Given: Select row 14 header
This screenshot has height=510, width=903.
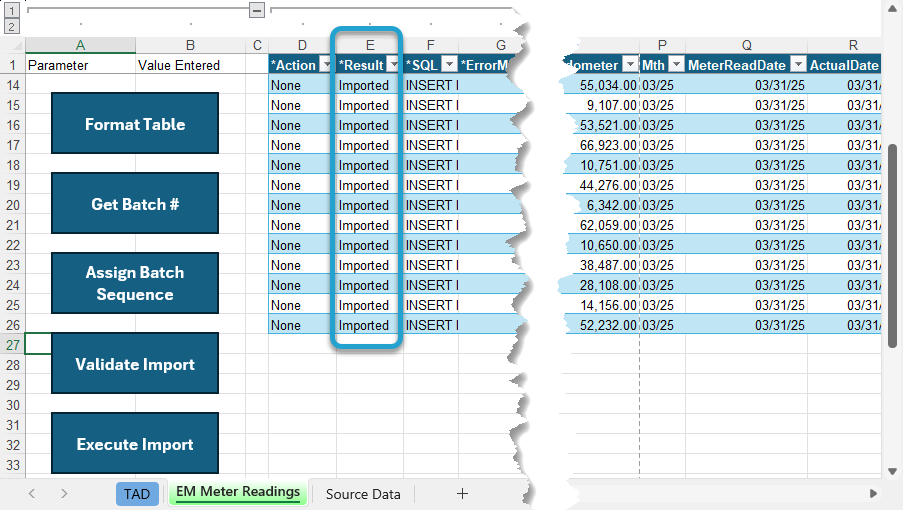Looking at the screenshot, I should (x=13, y=85).
